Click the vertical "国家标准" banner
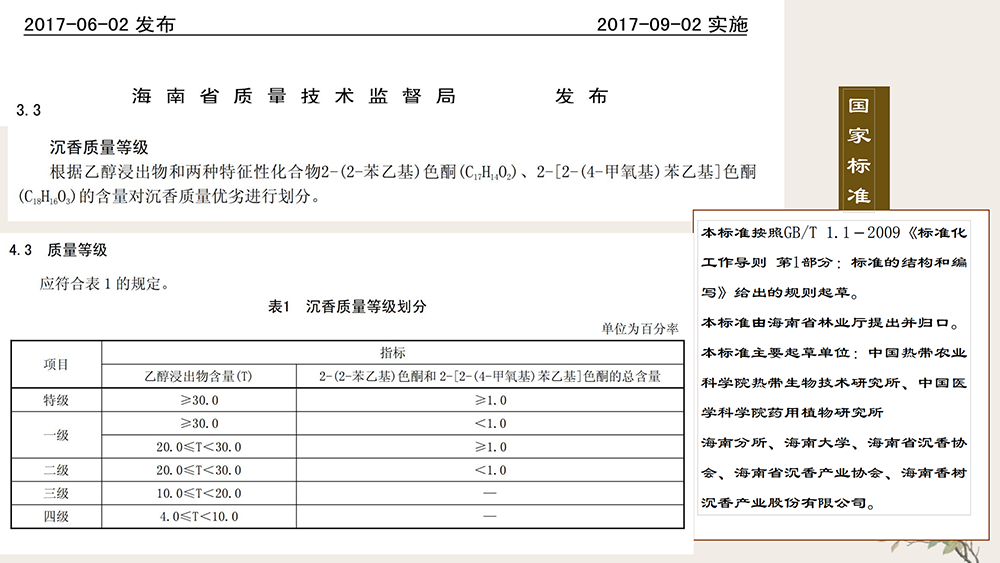 click(858, 150)
